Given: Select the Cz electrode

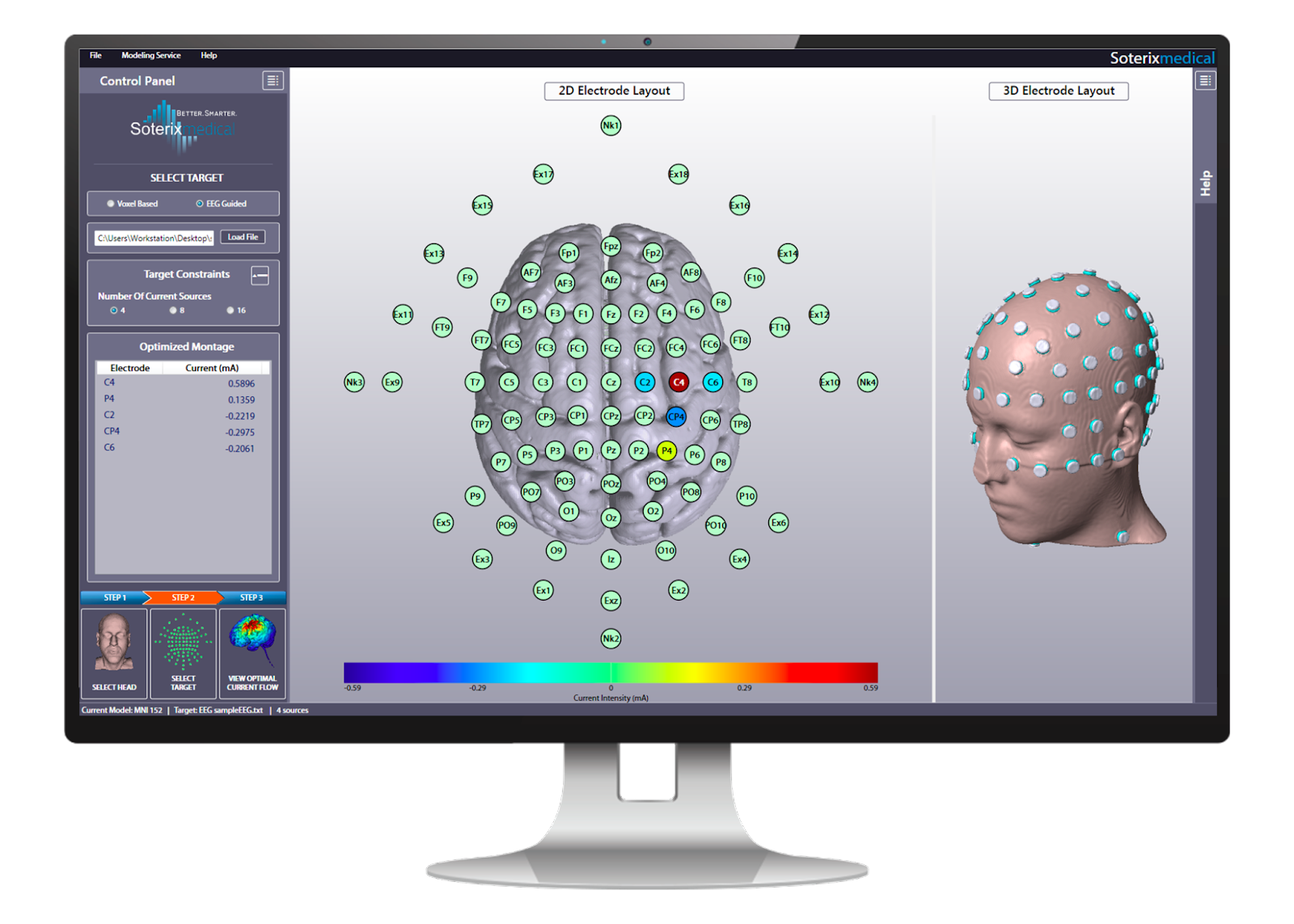Looking at the screenshot, I should (611, 382).
